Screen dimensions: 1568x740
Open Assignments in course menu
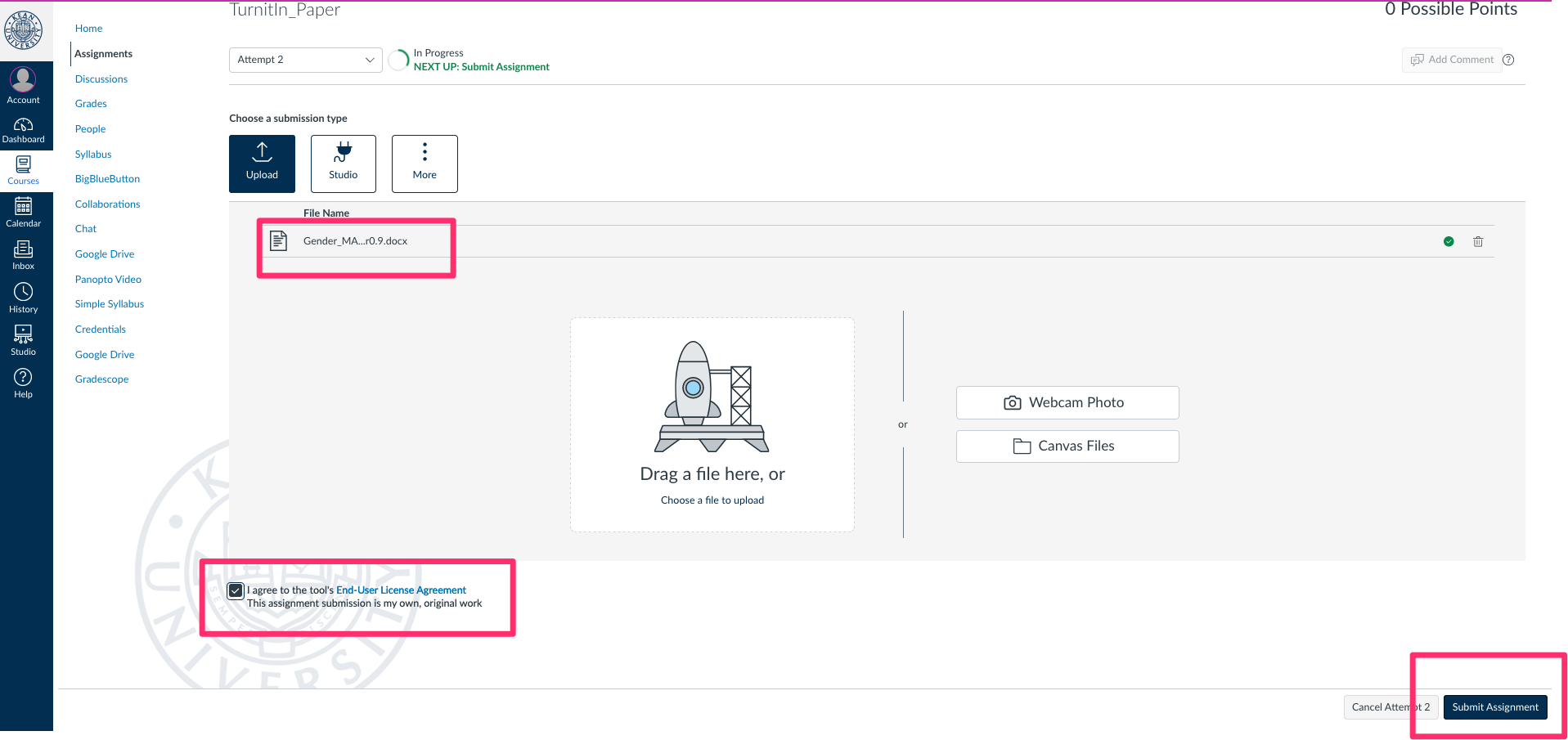tap(103, 54)
